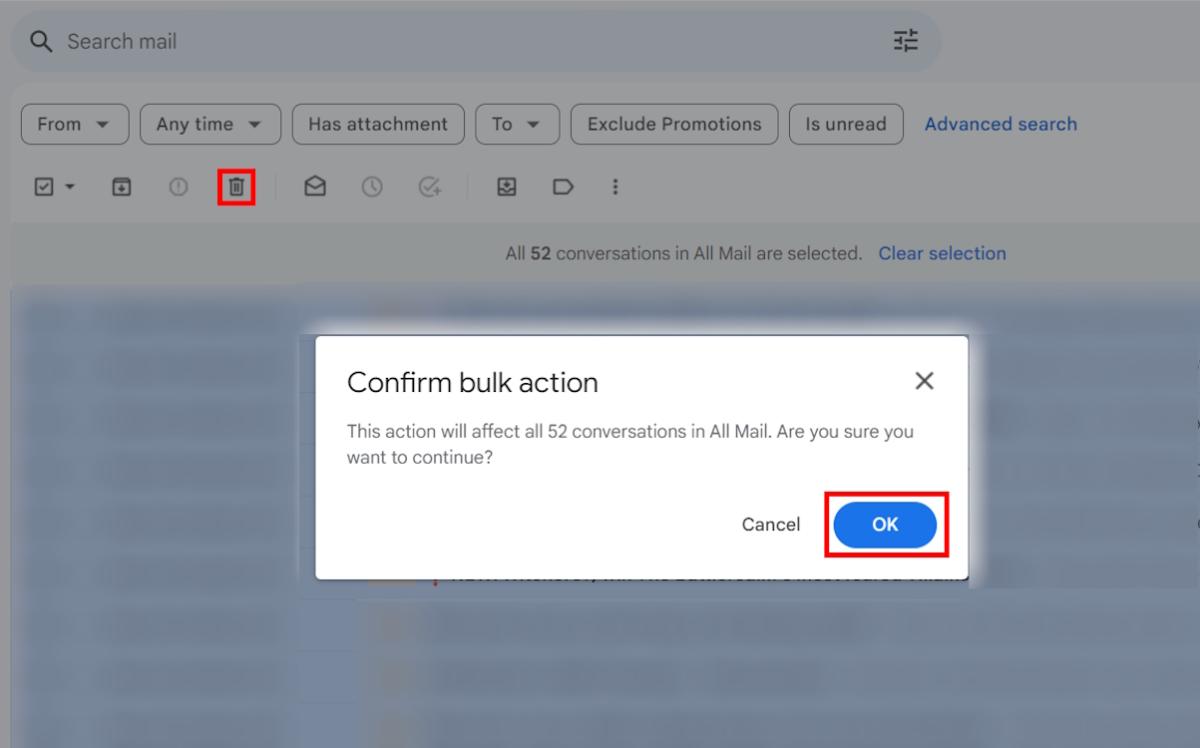Open search filter options icon

coord(905,41)
